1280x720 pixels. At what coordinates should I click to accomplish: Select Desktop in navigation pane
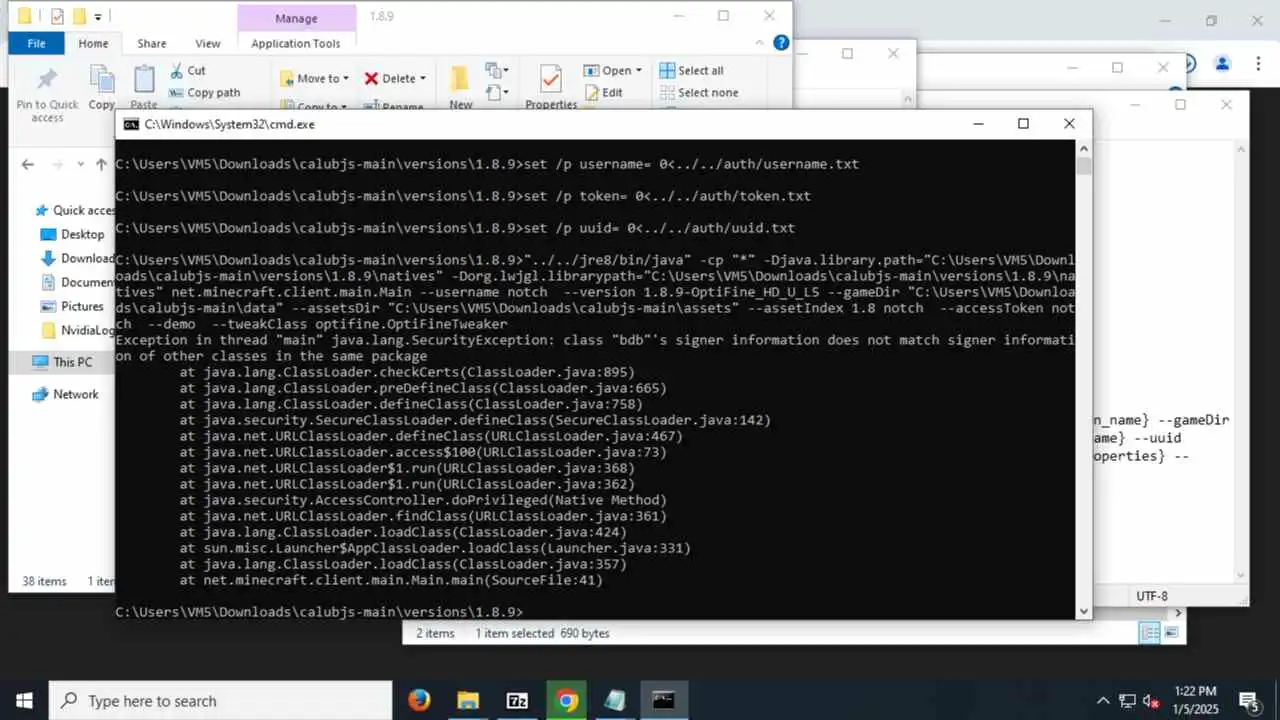coord(72,234)
